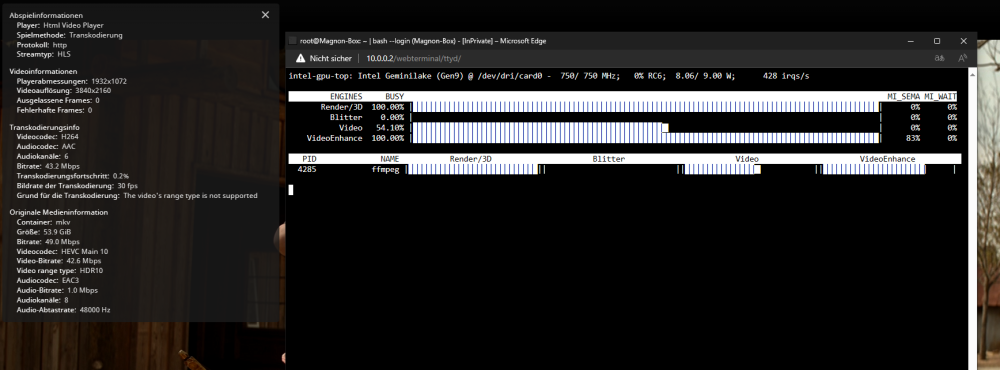The height and width of the screenshot is (370, 1000).
Task: Click the 'Fehlerhafte Frames: 0' line
Action: [54, 110]
